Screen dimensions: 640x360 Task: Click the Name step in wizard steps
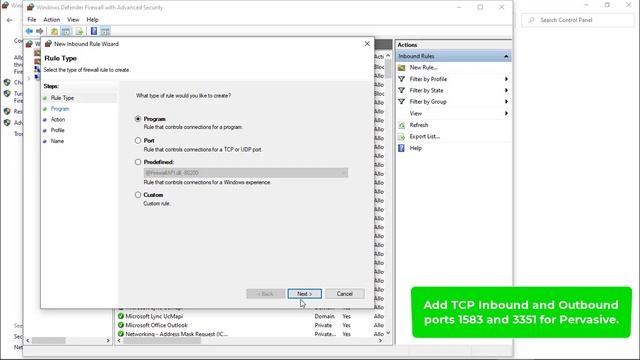coord(57,141)
